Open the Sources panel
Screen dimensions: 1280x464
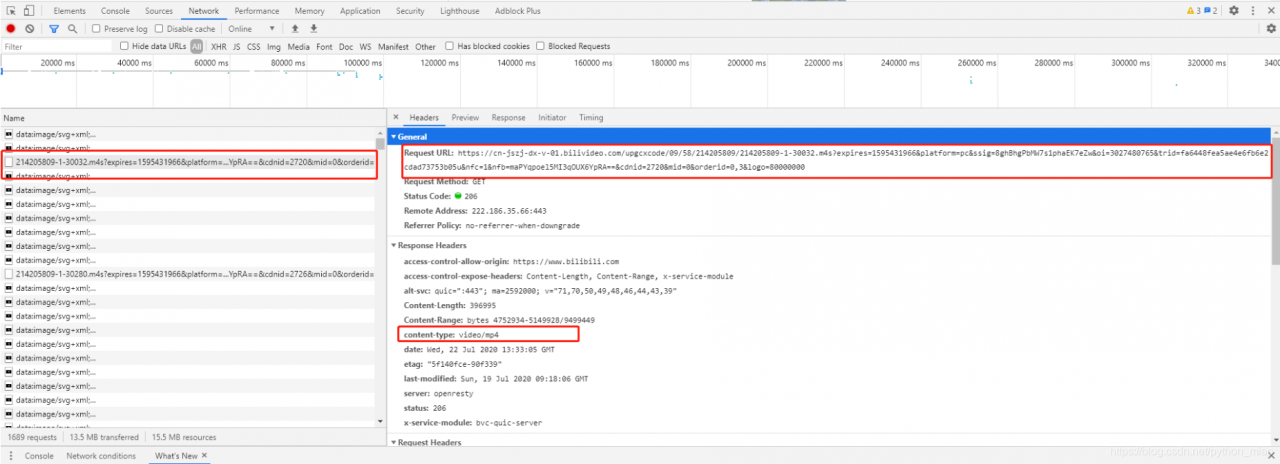tap(159, 11)
